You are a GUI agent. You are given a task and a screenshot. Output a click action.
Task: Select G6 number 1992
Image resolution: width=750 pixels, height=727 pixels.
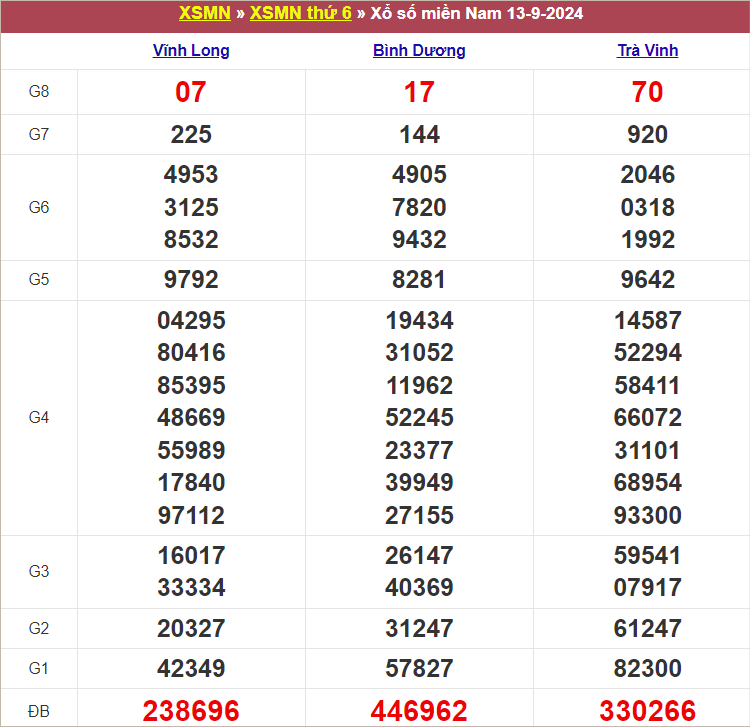647,239
